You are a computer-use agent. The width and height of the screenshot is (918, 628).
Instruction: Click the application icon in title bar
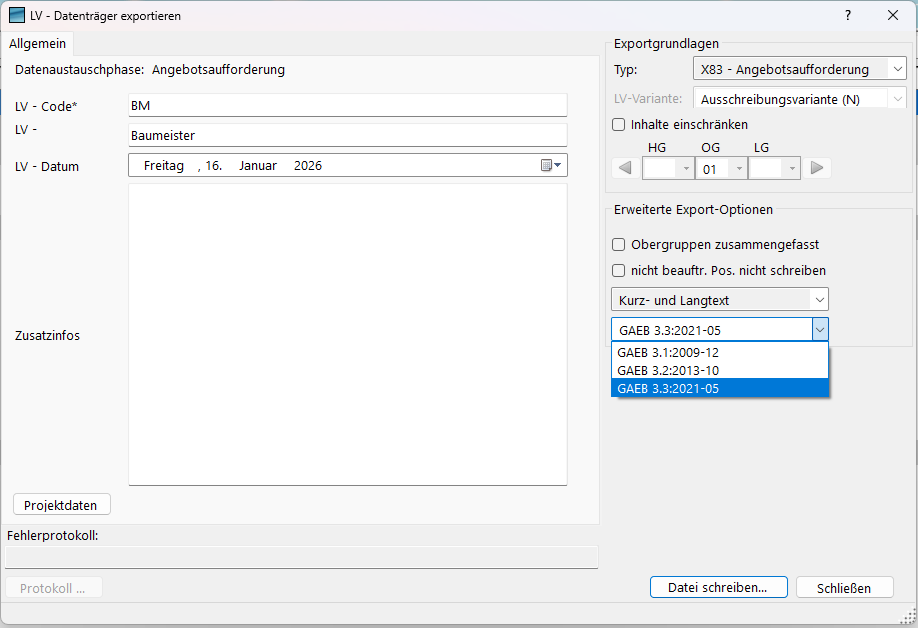coord(17,15)
